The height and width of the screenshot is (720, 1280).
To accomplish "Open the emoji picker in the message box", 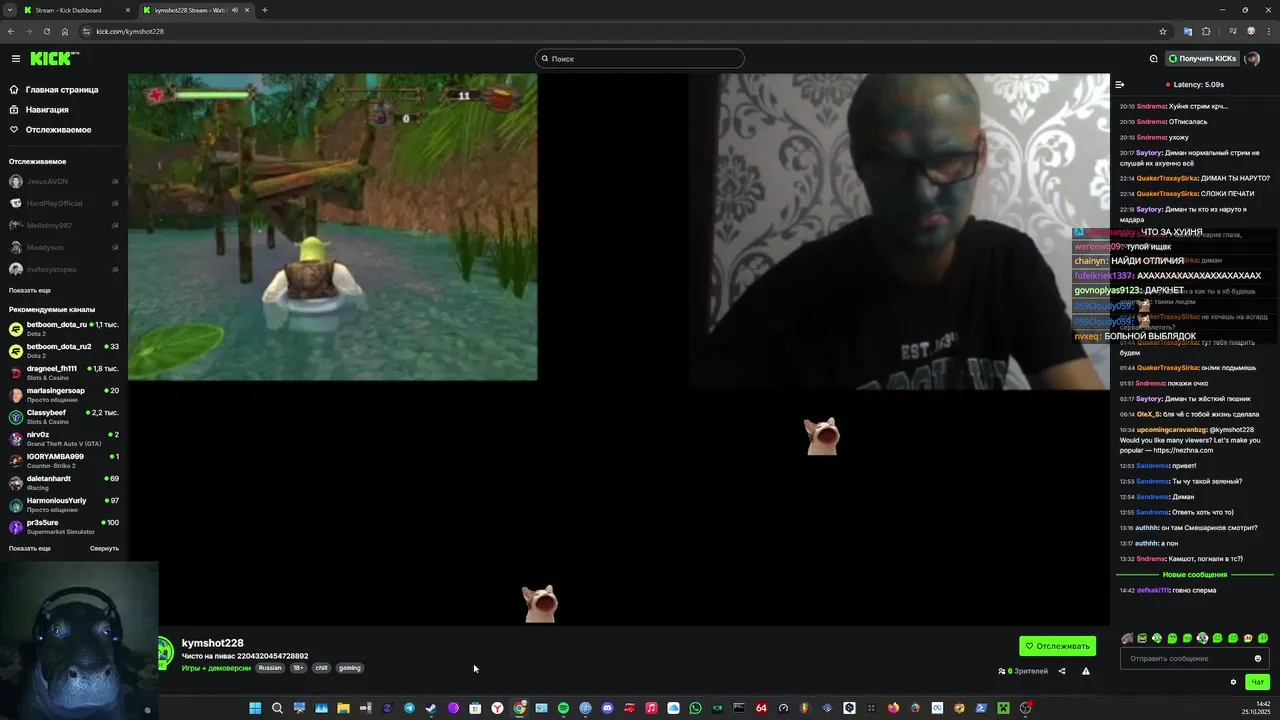I will pyautogui.click(x=1258, y=658).
